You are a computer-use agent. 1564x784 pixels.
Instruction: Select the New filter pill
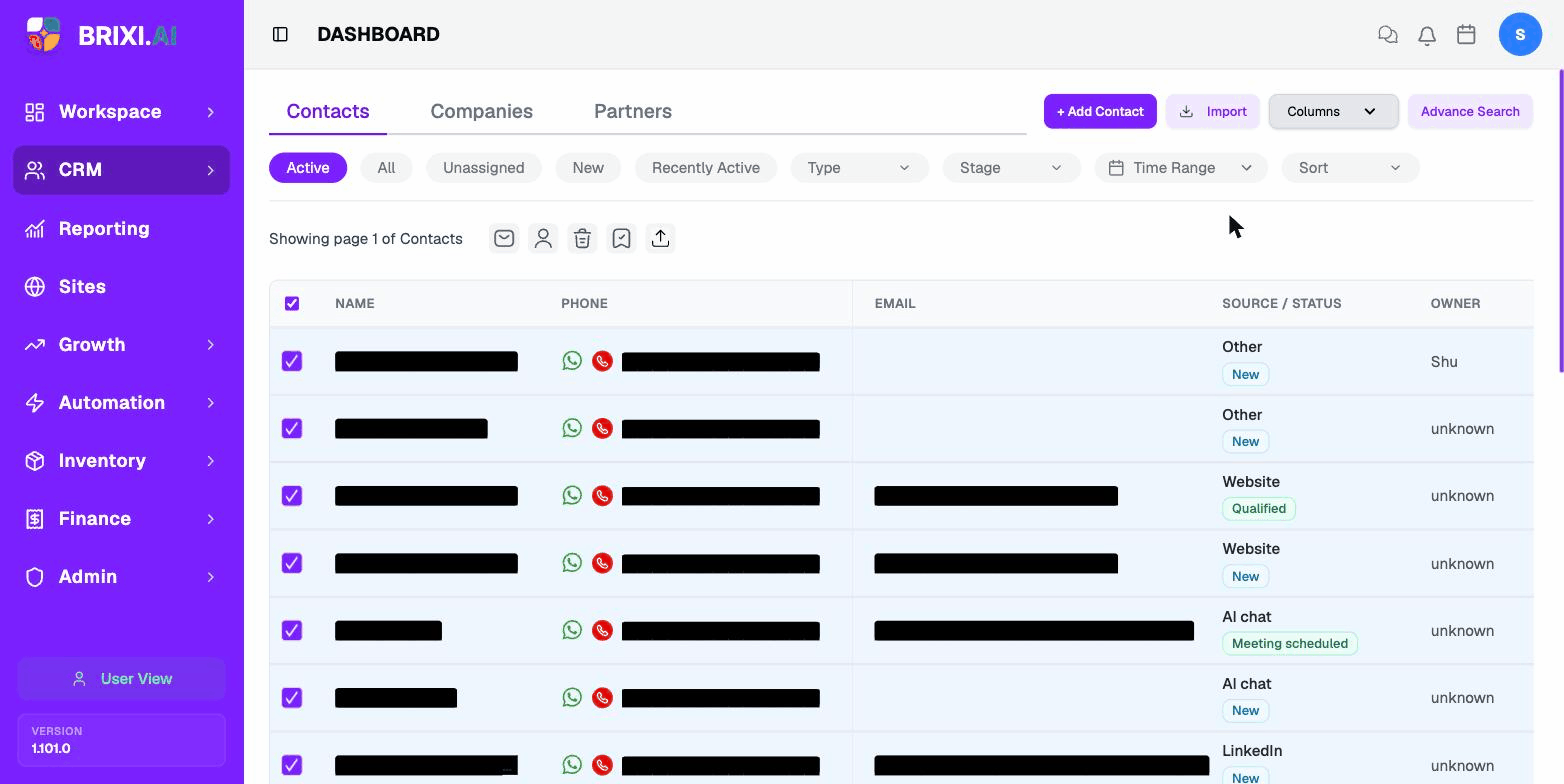click(588, 167)
